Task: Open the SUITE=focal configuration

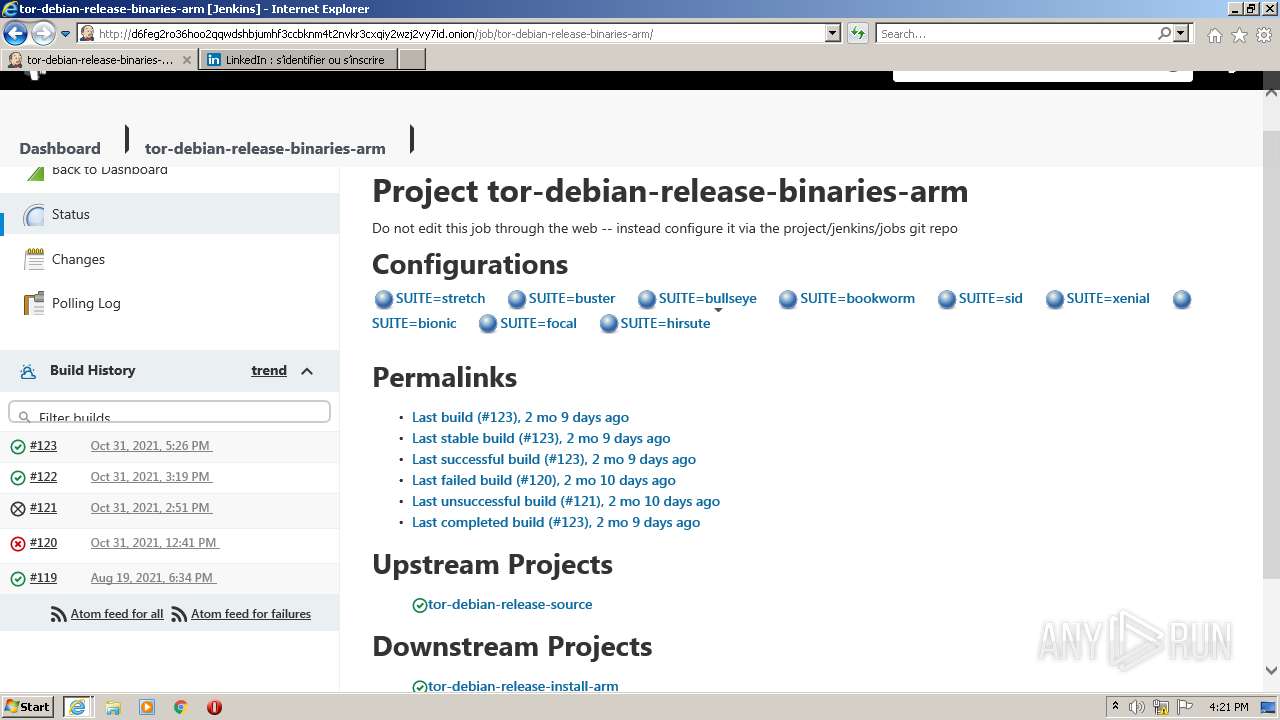Action: [538, 323]
